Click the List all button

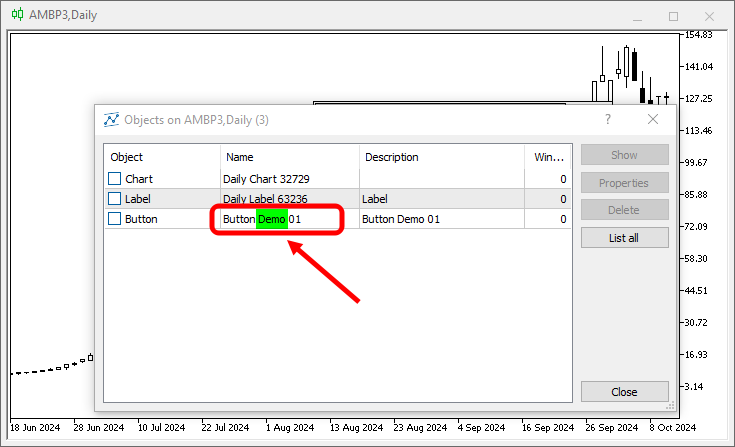coord(624,238)
